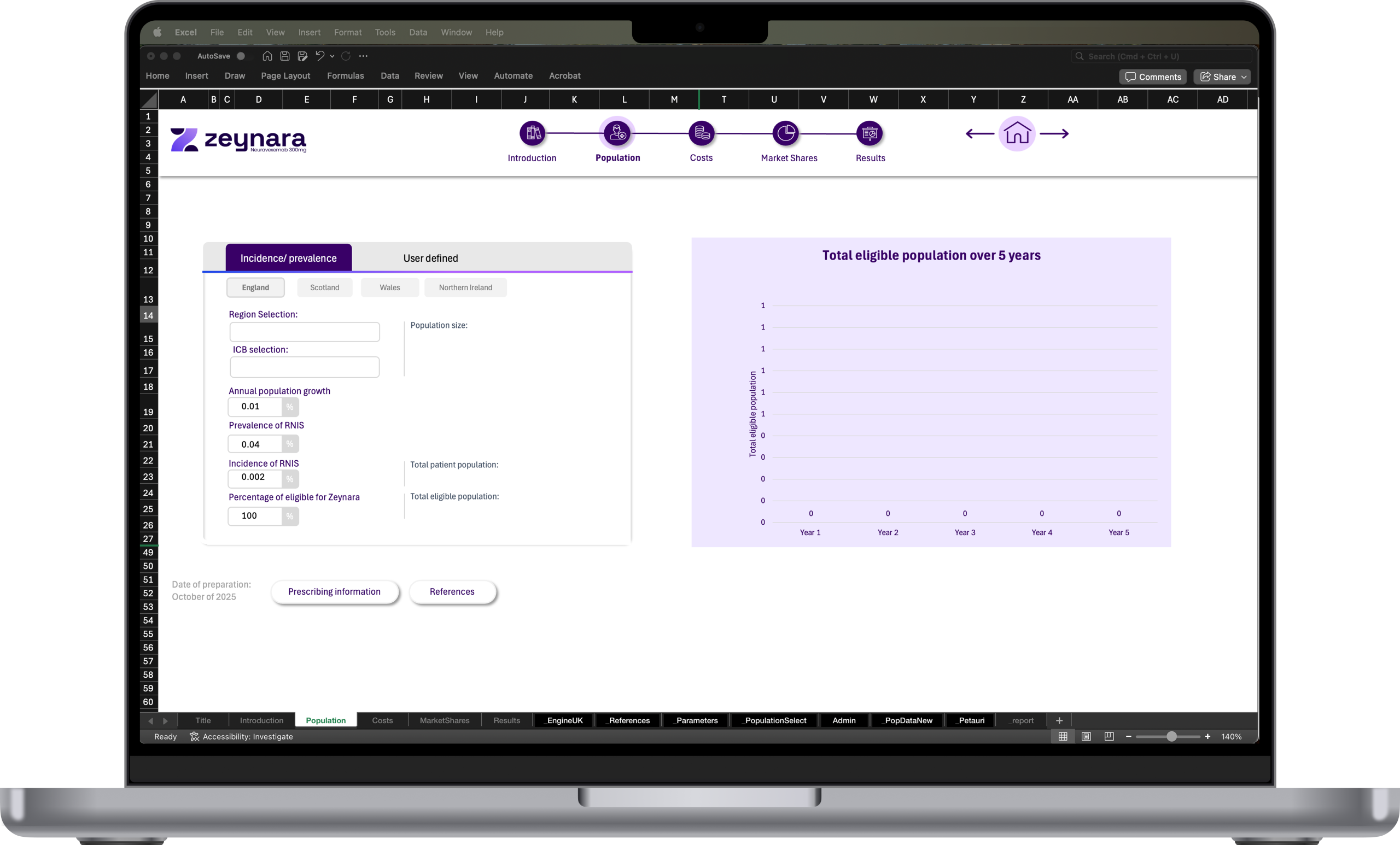Select the Scotland region option
This screenshot has height=845, width=1400.
click(x=324, y=288)
